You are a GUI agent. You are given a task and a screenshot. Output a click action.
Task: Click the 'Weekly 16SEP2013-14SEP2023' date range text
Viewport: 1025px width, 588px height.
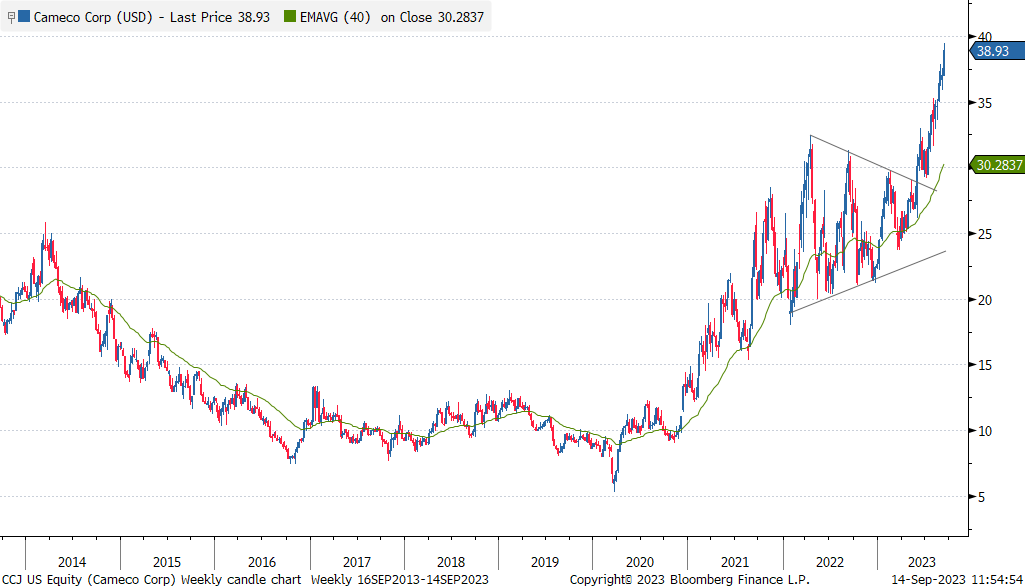(399, 579)
